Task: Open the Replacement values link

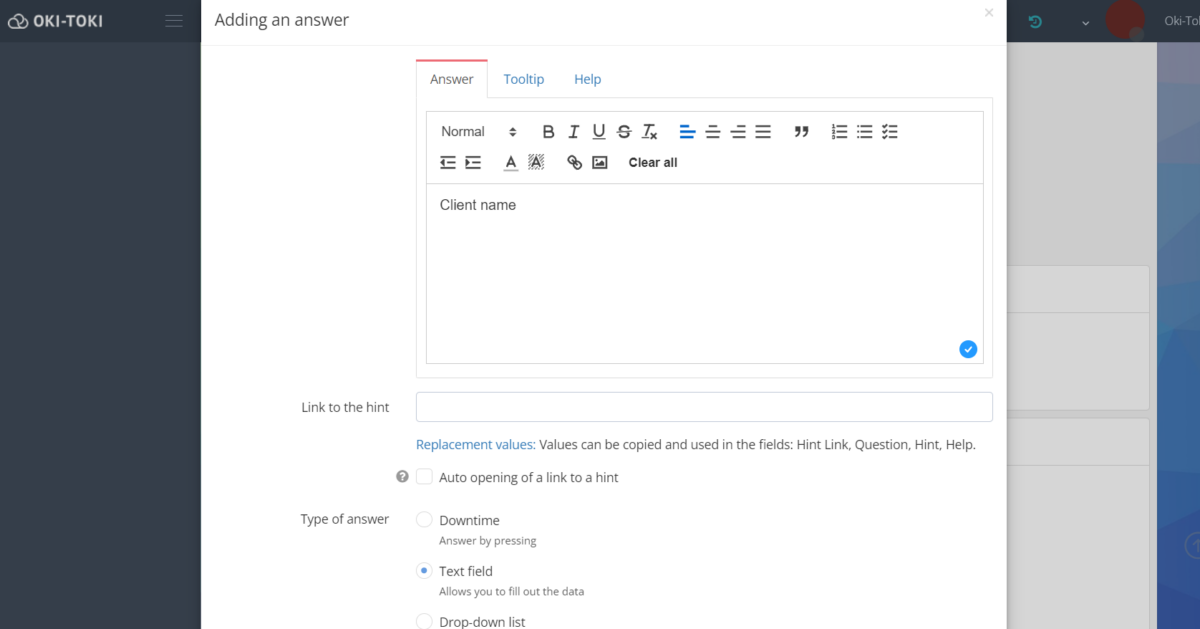Action: pyautogui.click(x=474, y=444)
